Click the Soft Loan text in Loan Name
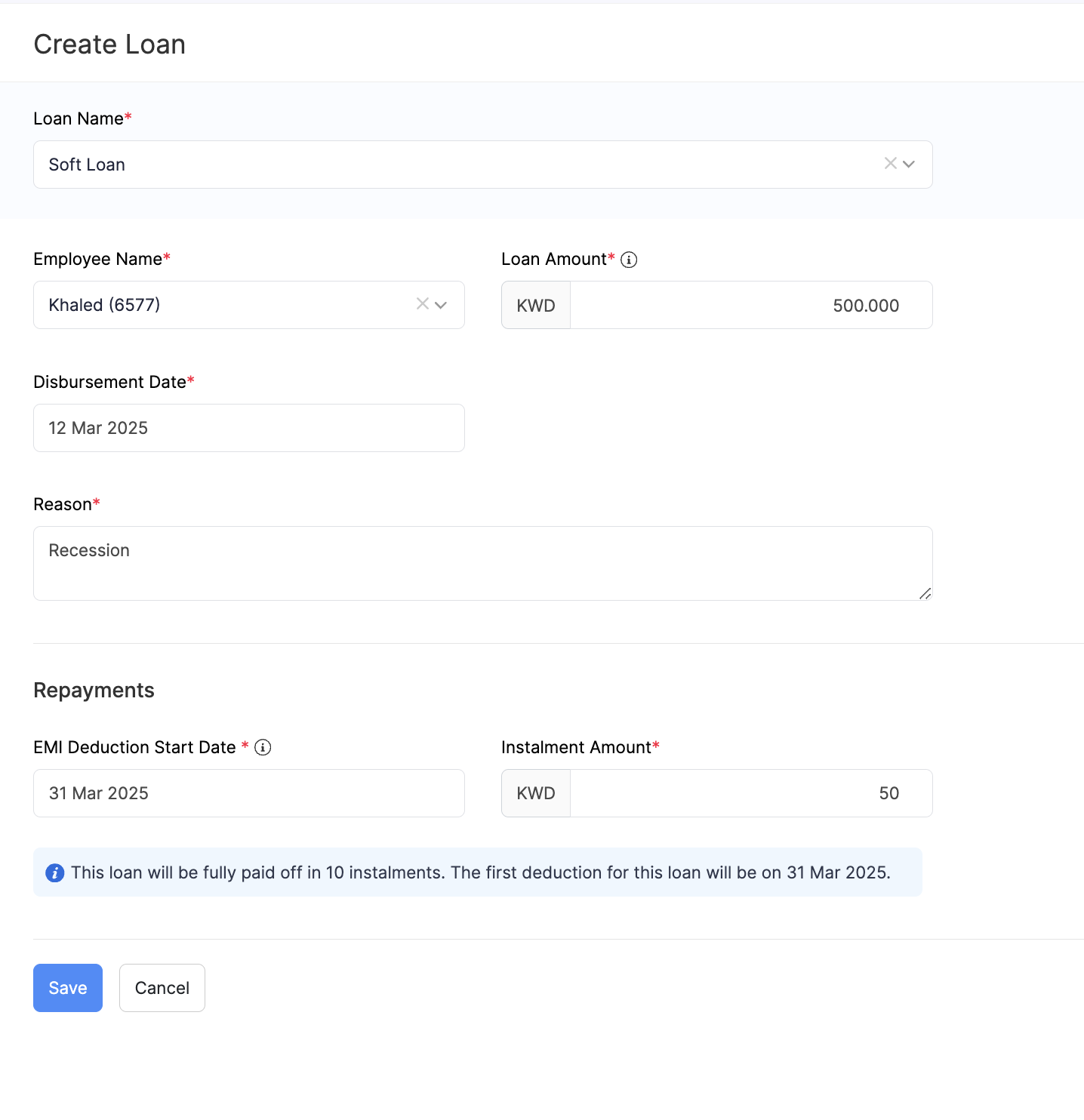This screenshot has width=1084, height=1120. pos(87,165)
